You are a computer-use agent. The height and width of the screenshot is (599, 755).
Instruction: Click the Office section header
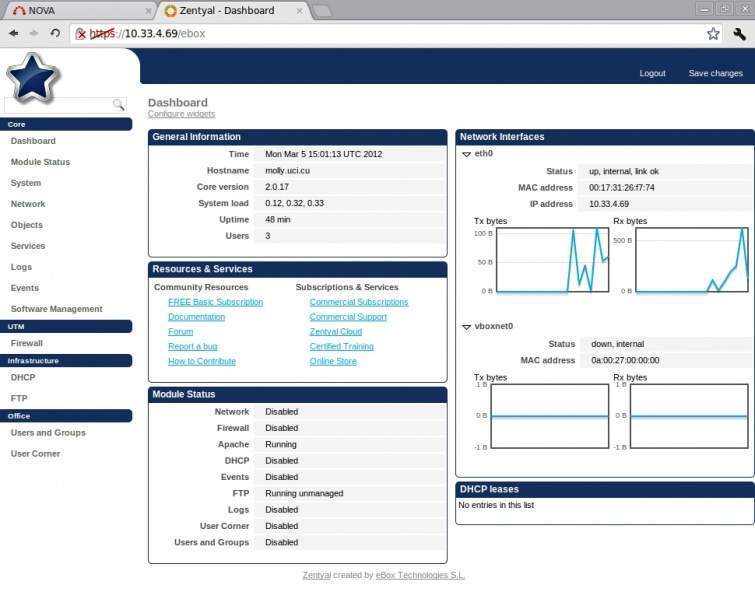tap(66, 416)
